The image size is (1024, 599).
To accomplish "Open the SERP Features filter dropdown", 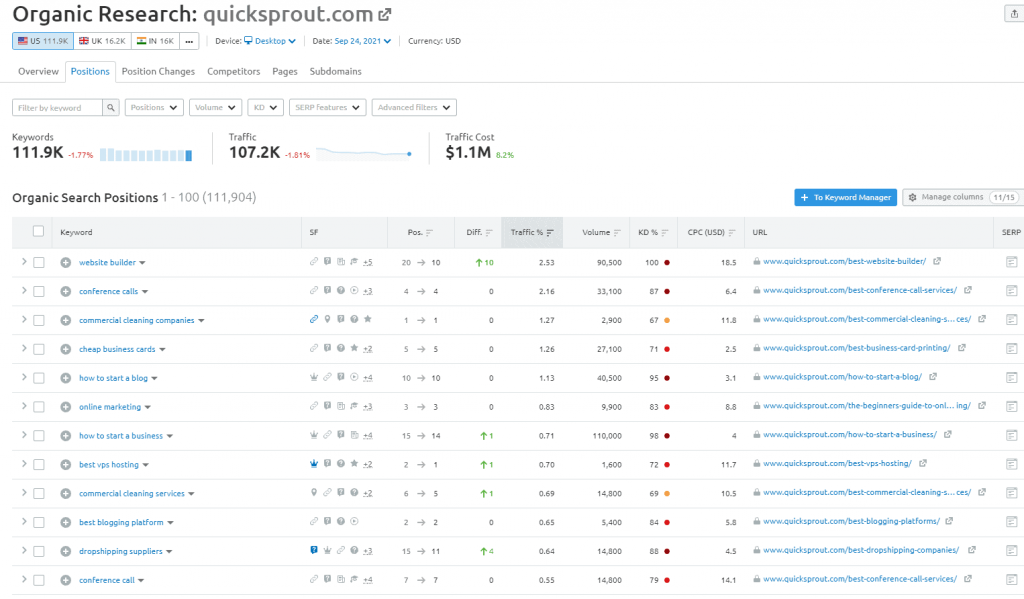I will click(x=327, y=108).
